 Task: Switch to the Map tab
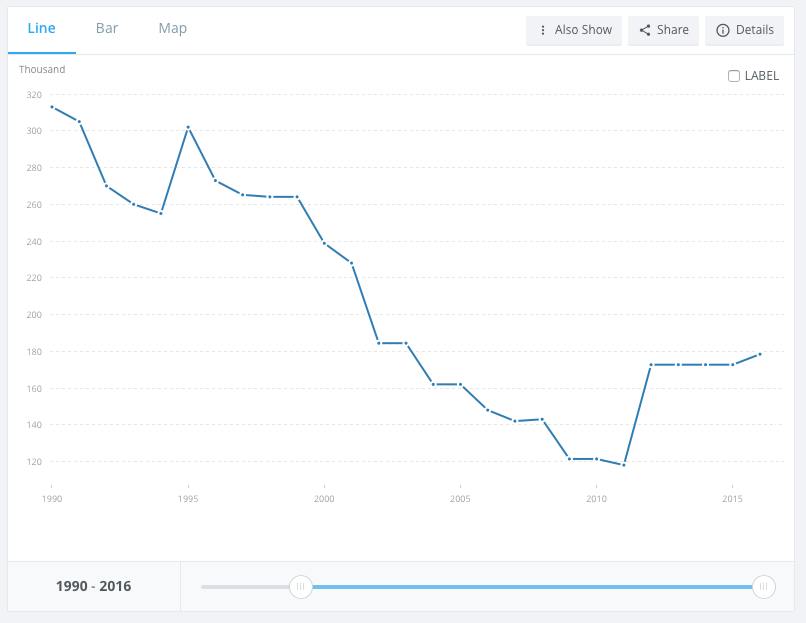pos(173,29)
